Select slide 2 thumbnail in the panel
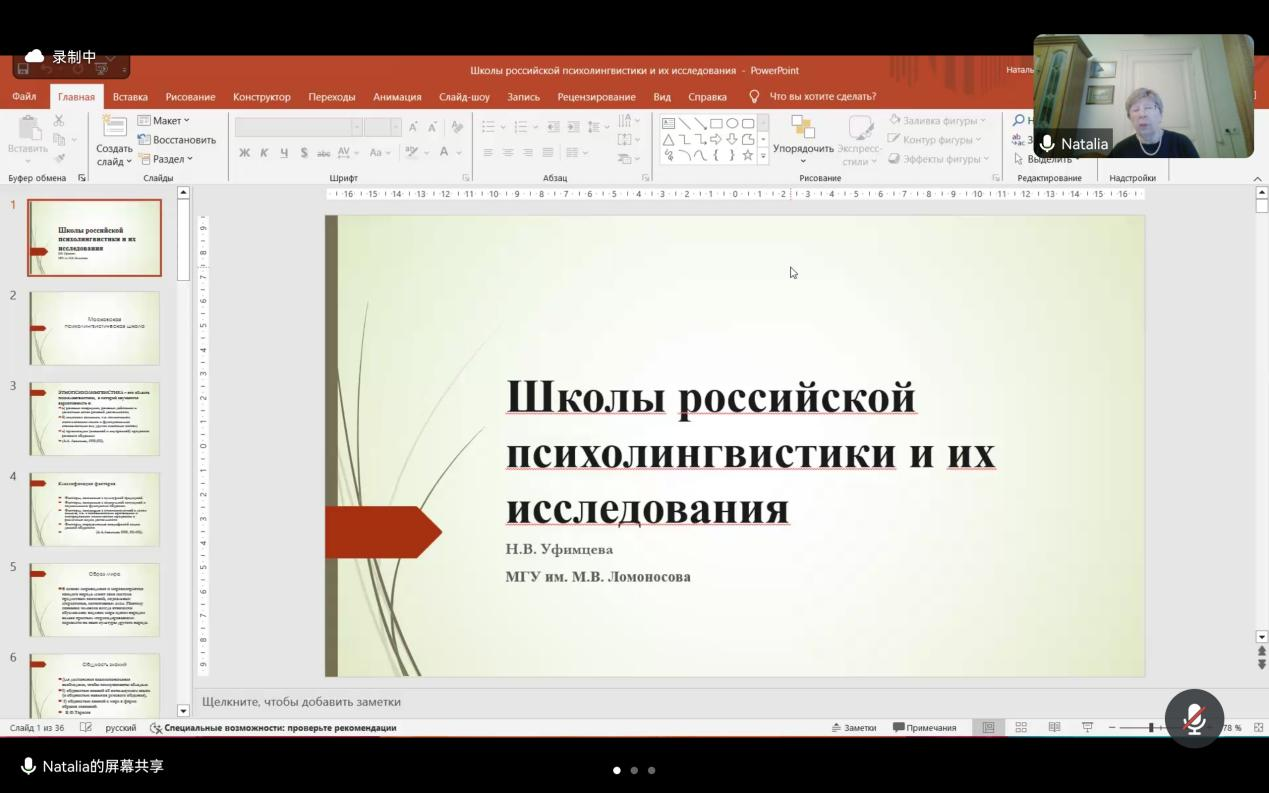The width and height of the screenshot is (1269, 793). (x=94, y=328)
